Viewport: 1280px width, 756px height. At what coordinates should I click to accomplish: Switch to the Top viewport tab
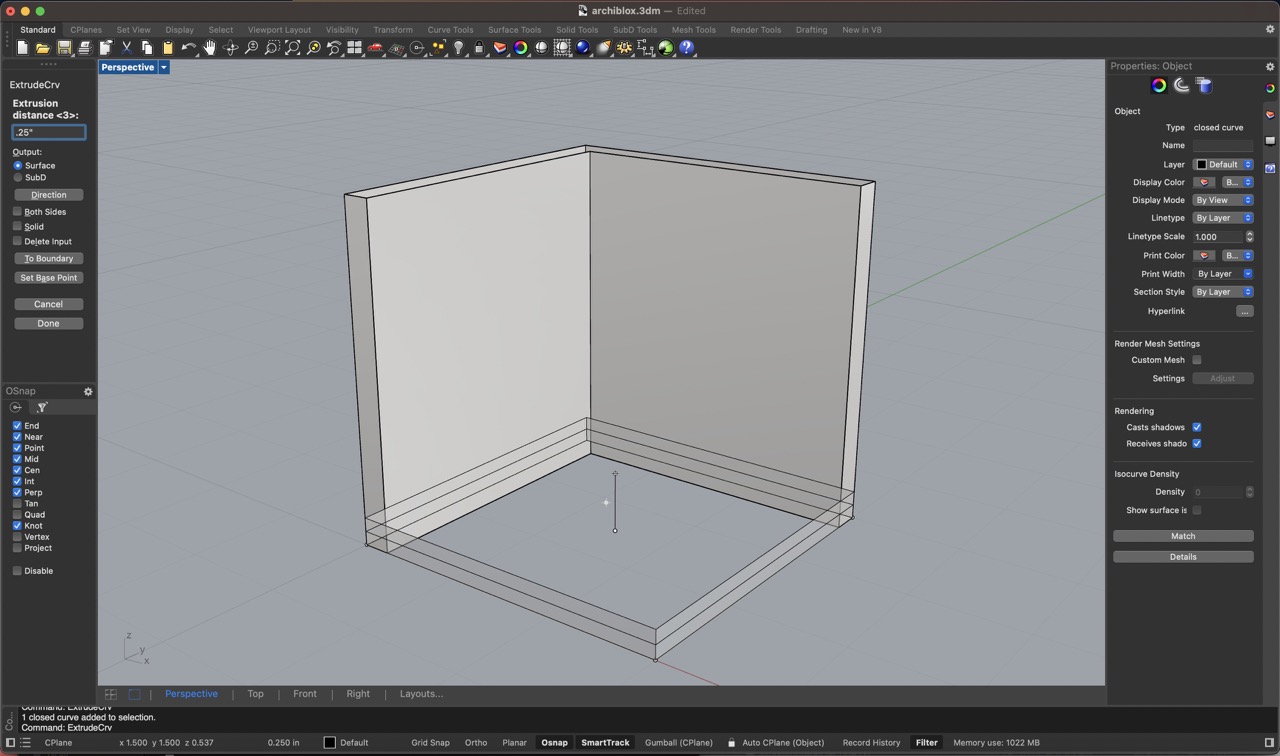(256, 694)
